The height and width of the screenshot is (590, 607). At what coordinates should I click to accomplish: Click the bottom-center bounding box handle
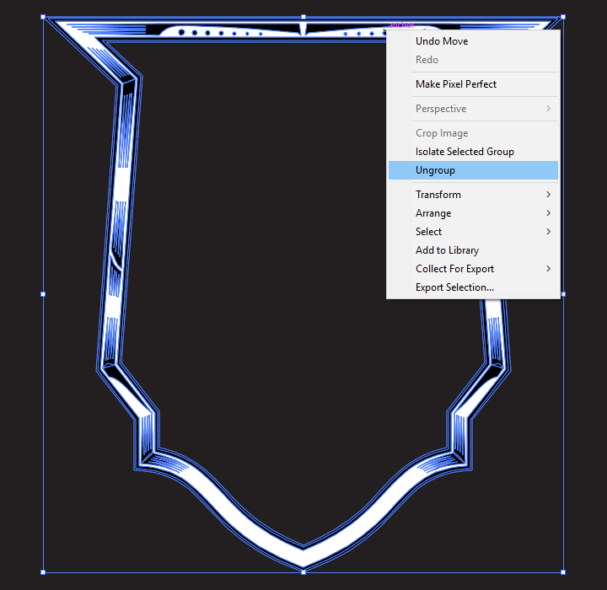[x=303, y=572]
